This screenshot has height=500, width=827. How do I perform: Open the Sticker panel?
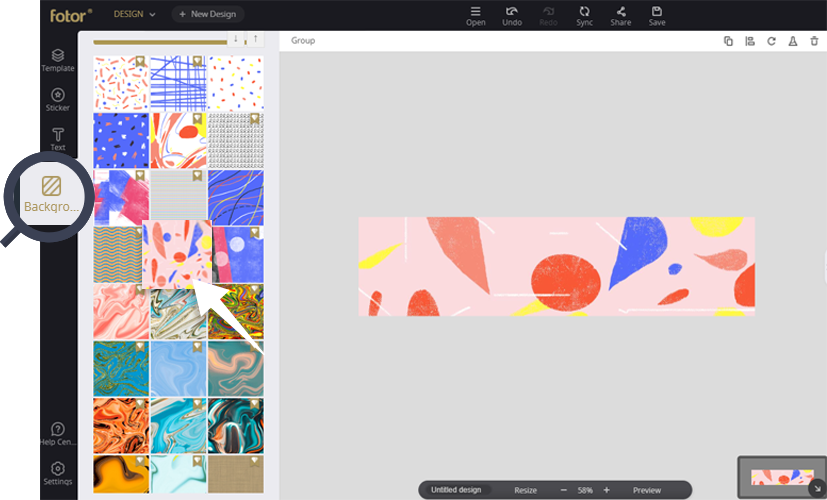click(x=58, y=99)
